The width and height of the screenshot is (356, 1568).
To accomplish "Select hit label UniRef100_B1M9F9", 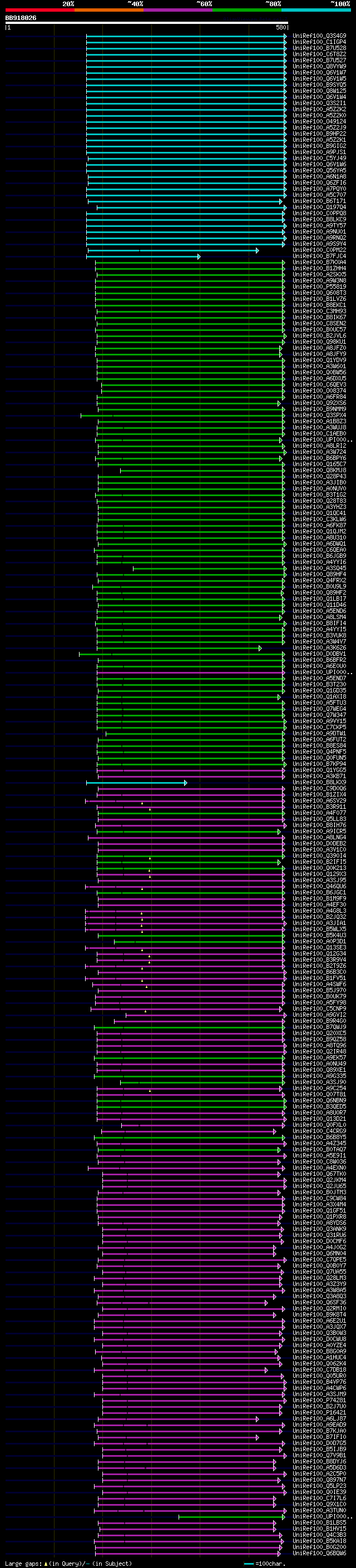I will tap(319, 898).
